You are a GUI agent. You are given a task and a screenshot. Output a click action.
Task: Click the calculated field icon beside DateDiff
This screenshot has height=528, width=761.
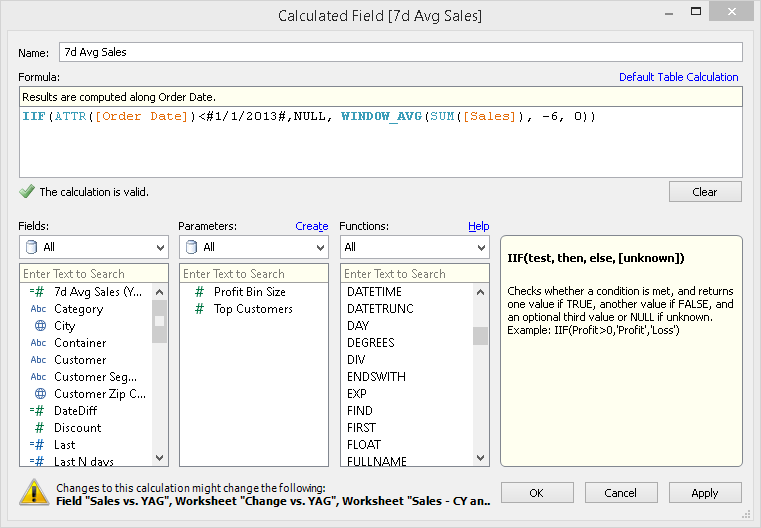[x=38, y=411]
